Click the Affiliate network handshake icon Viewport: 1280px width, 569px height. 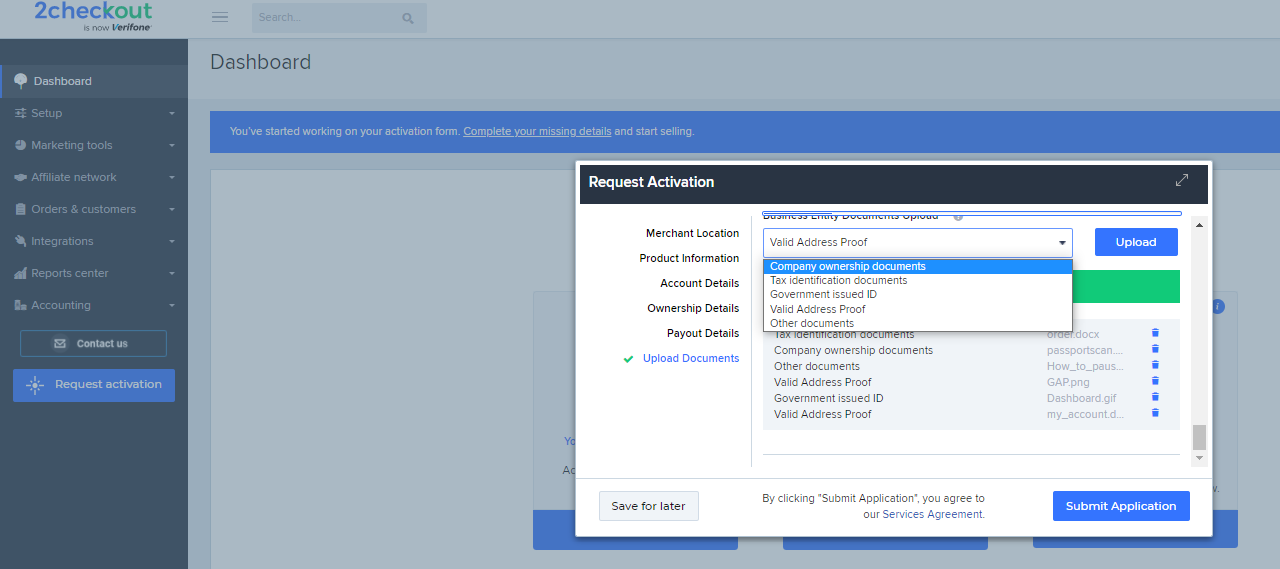point(21,177)
